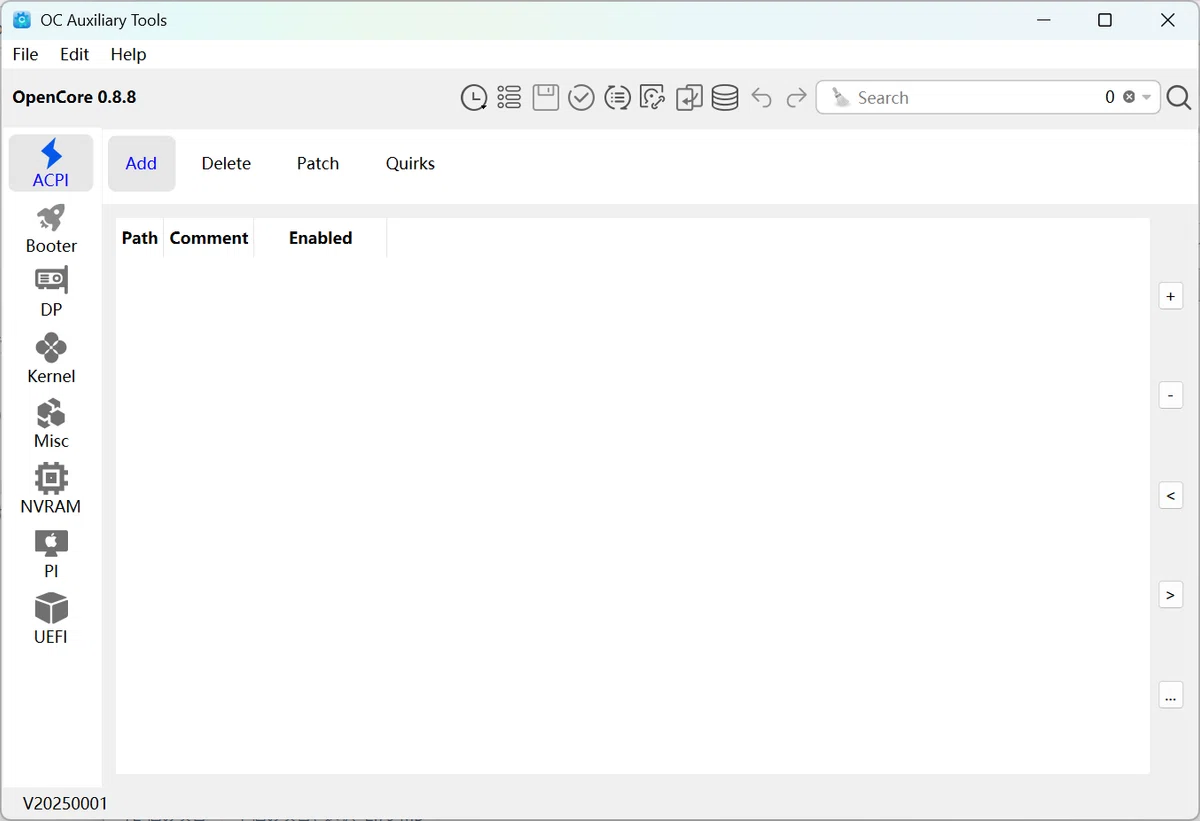
Task: Click the bulleted list icon in toolbar
Action: [509, 98]
